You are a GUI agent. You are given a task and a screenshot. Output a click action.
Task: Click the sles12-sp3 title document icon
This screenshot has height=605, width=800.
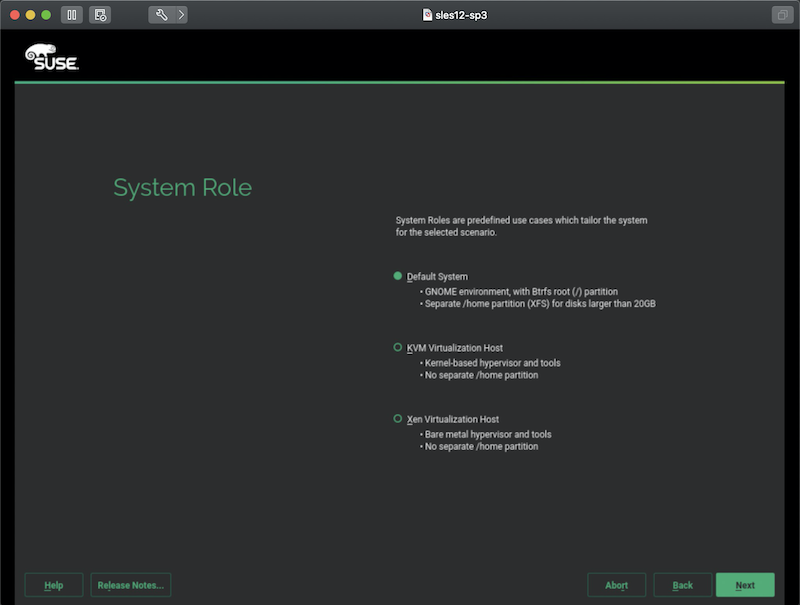point(429,15)
